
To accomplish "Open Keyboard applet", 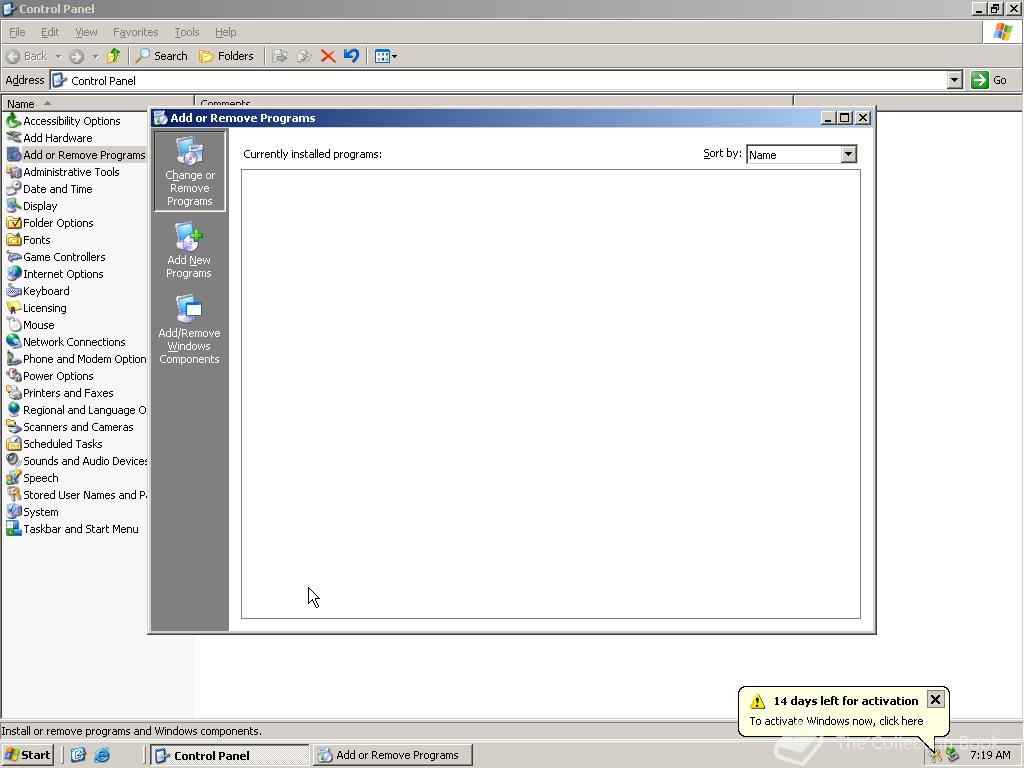I will tap(38, 291).
